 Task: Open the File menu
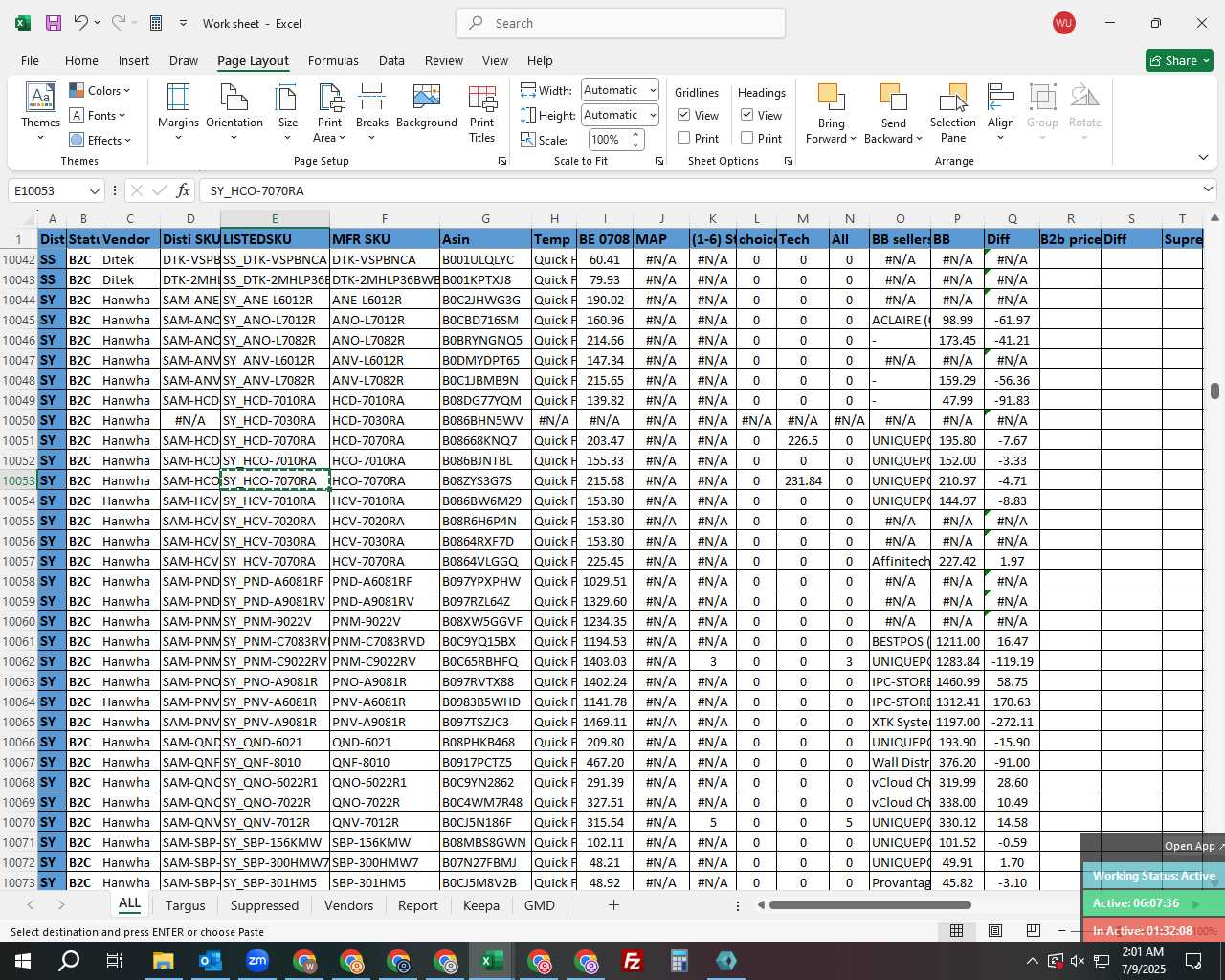click(x=30, y=60)
